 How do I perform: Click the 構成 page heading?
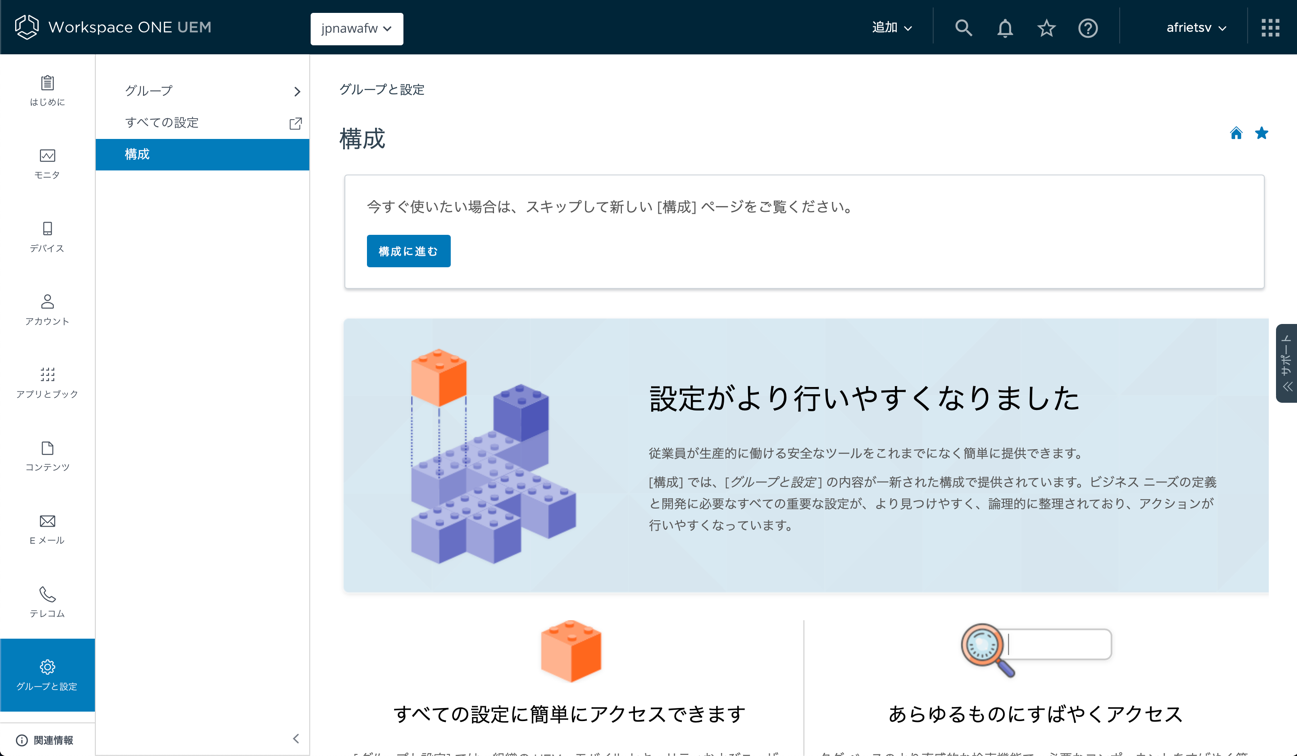point(362,139)
